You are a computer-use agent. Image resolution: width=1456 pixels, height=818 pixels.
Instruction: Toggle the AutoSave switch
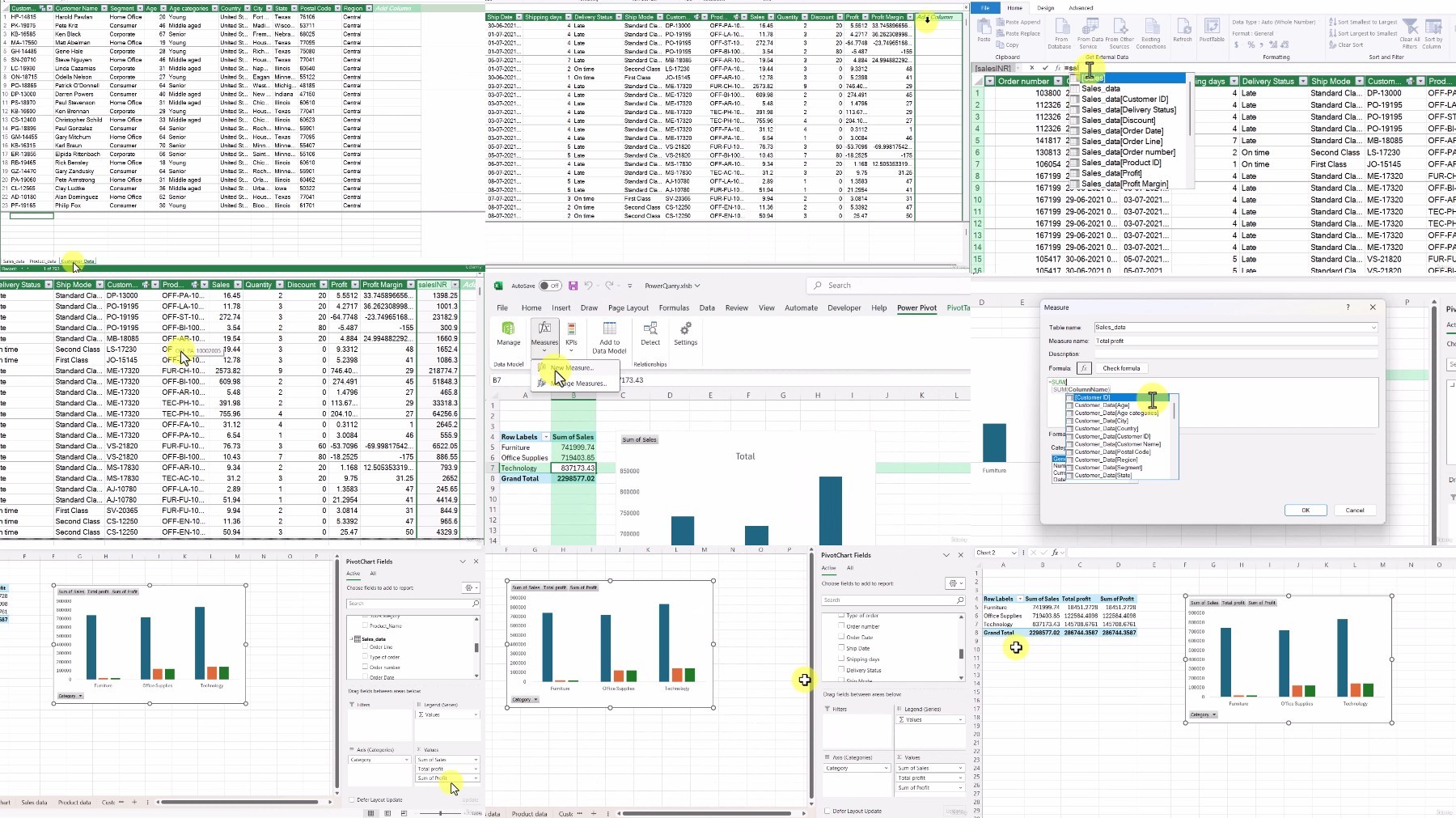click(550, 286)
